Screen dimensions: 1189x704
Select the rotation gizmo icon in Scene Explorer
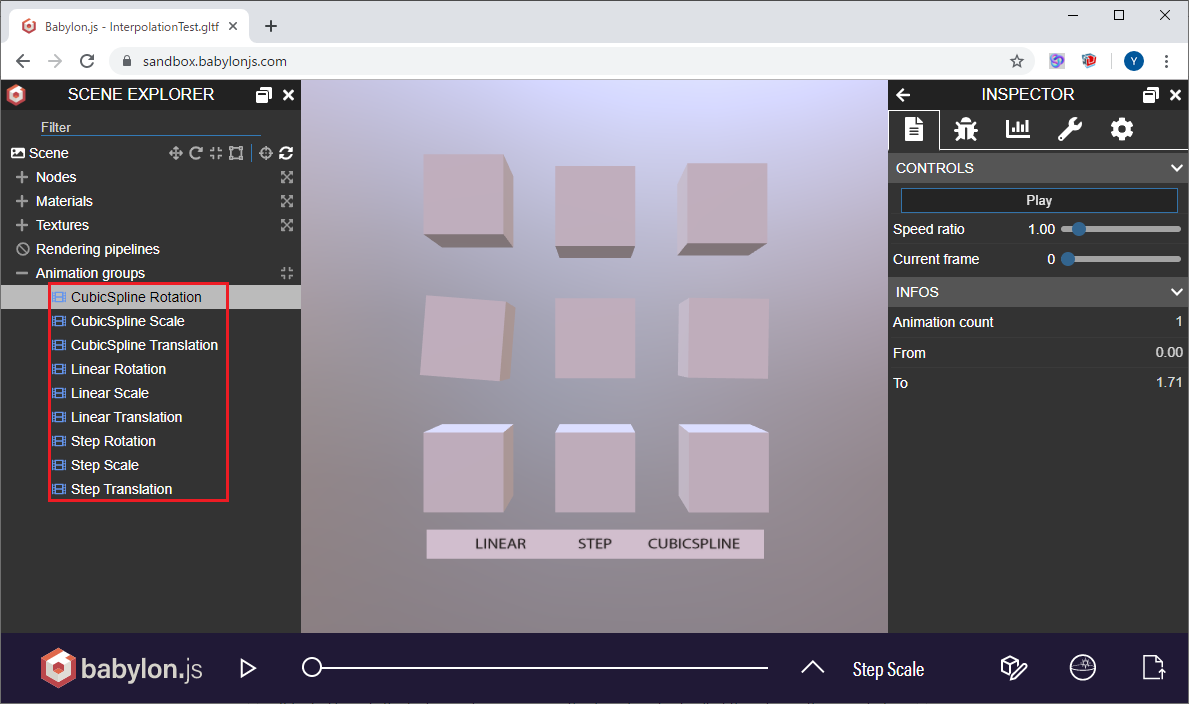(x=196, y=152)
